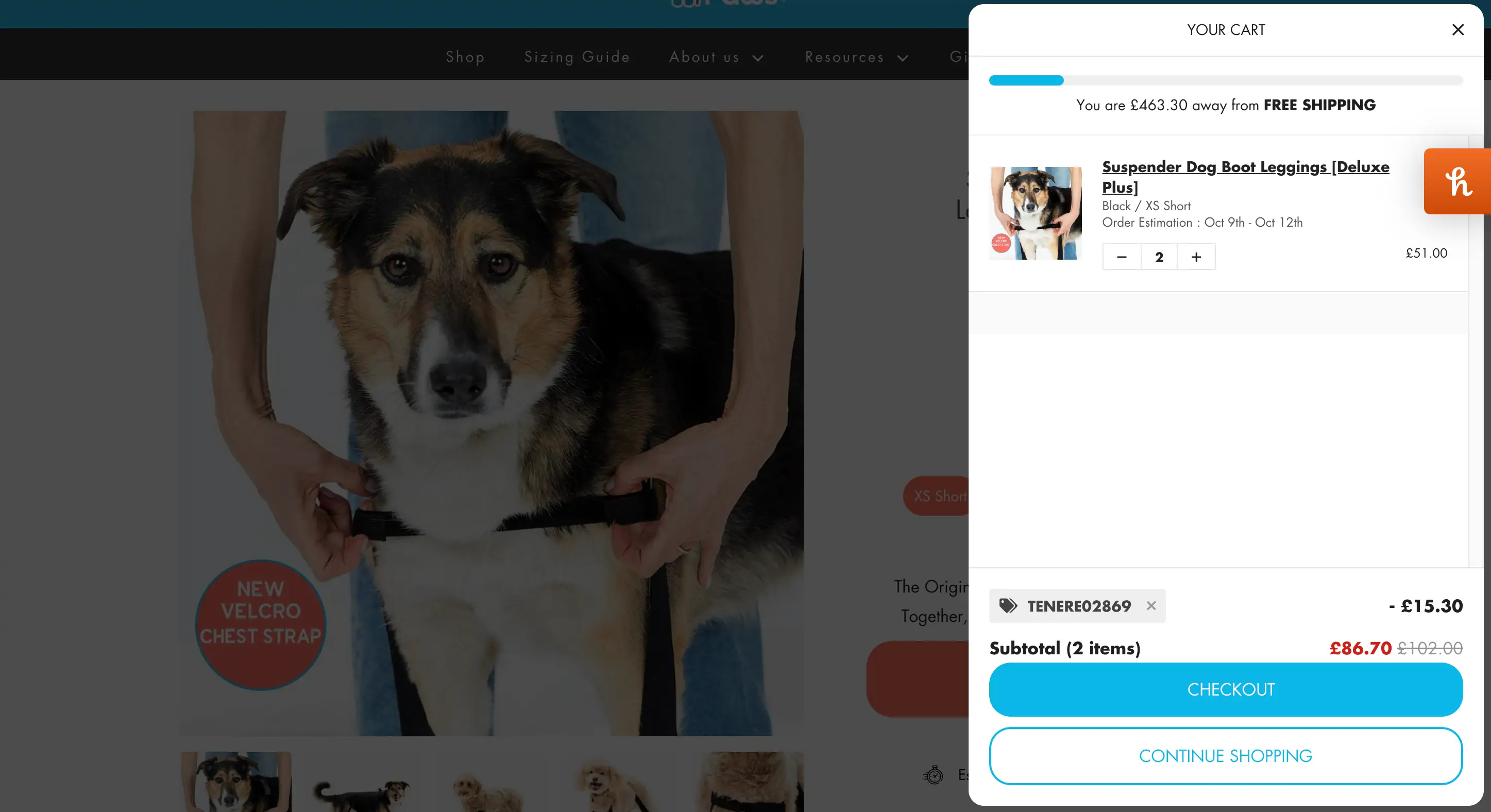The height and width of the screenshot is (812, 1491).
Task: Expand the About us dropdown menu
Action: tap(716, 57)
